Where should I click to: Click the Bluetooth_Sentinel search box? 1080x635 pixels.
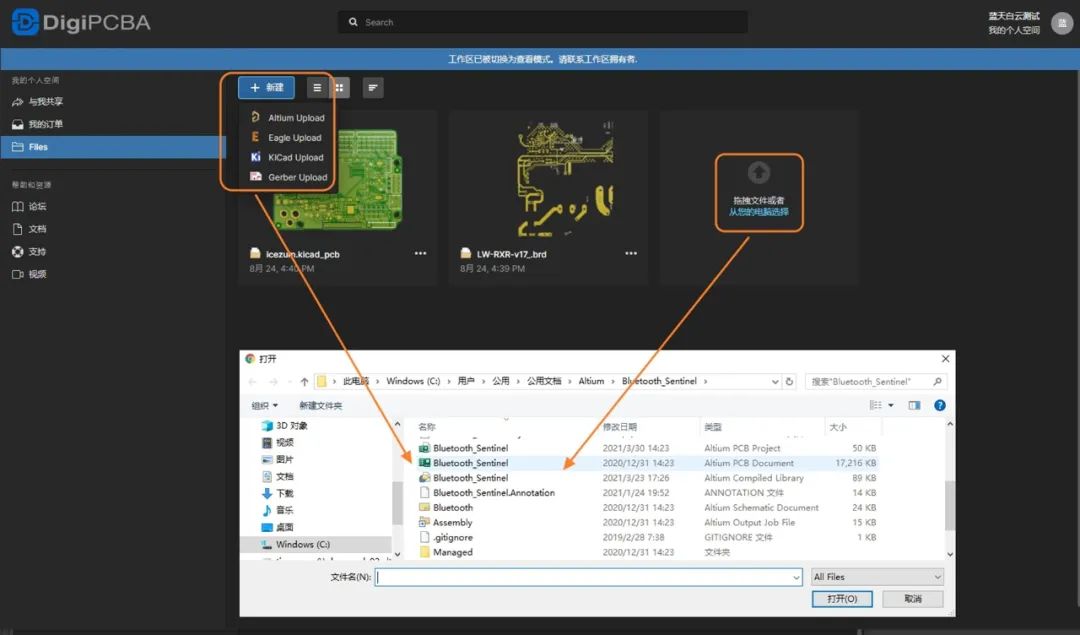pos(876,382)
